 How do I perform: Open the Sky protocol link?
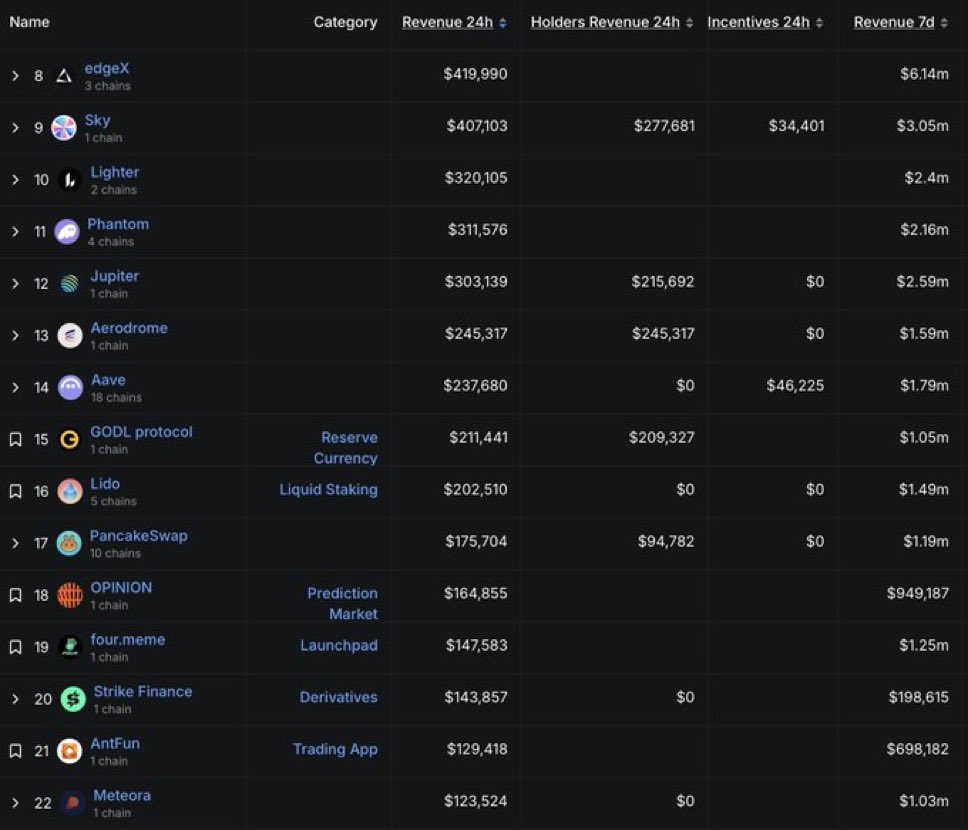coord(98,120)
